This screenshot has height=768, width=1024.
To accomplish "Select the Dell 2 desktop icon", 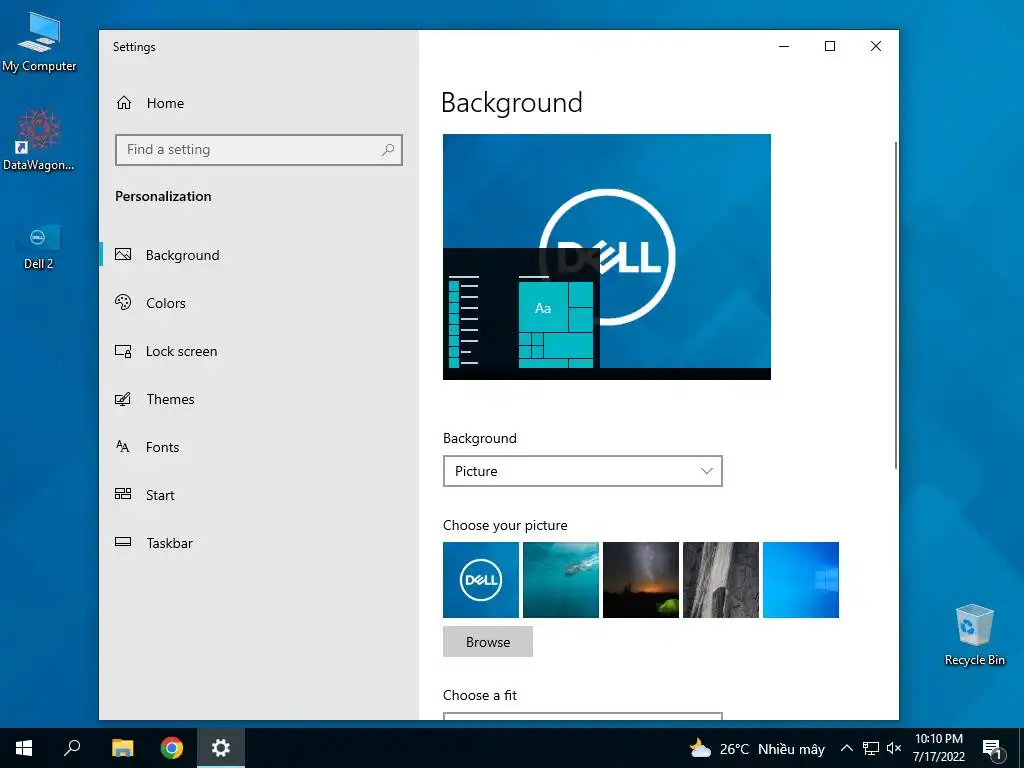I will (x=39, y=247).
